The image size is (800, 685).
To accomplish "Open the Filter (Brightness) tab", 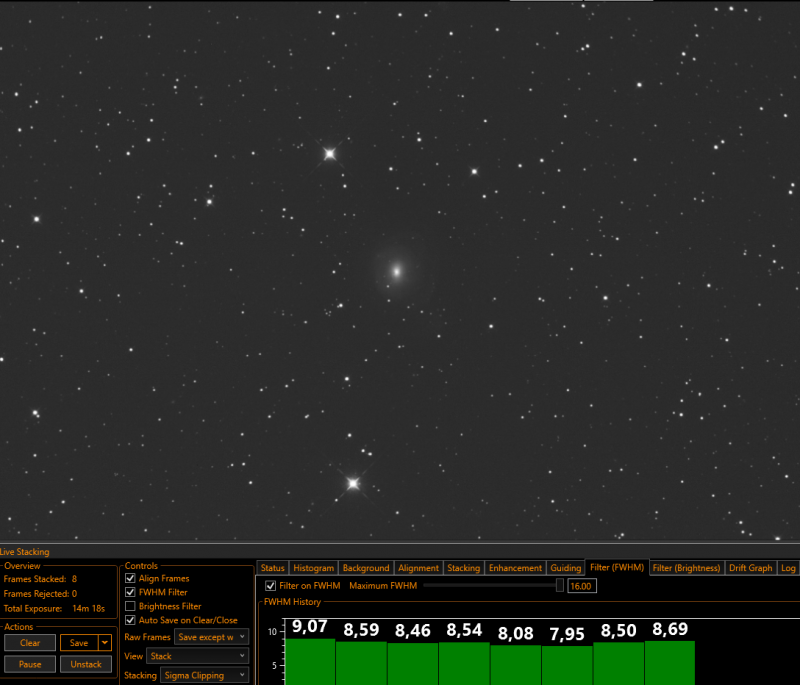I will (x=686, y=568).
